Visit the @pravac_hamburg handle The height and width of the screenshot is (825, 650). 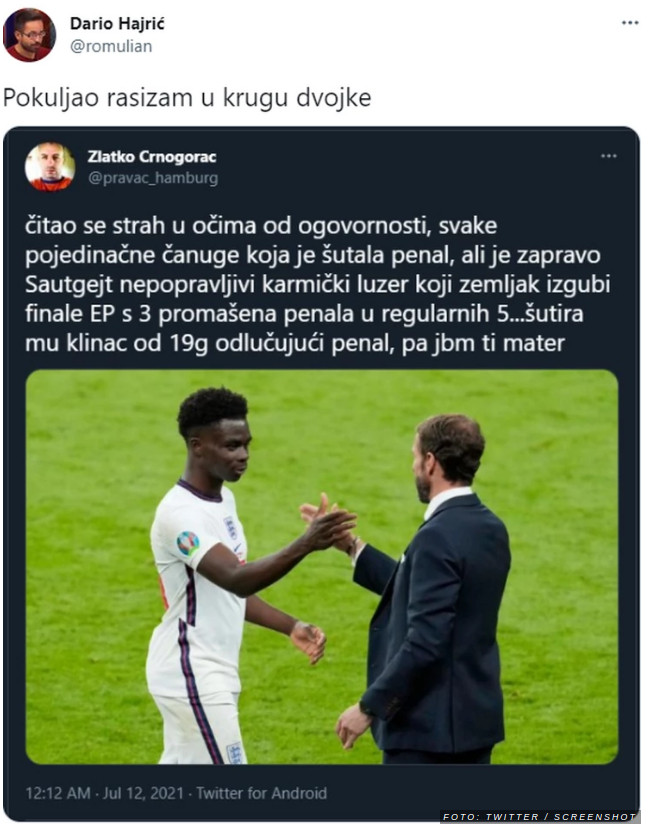pyautogui.click(x=153, y=178)
